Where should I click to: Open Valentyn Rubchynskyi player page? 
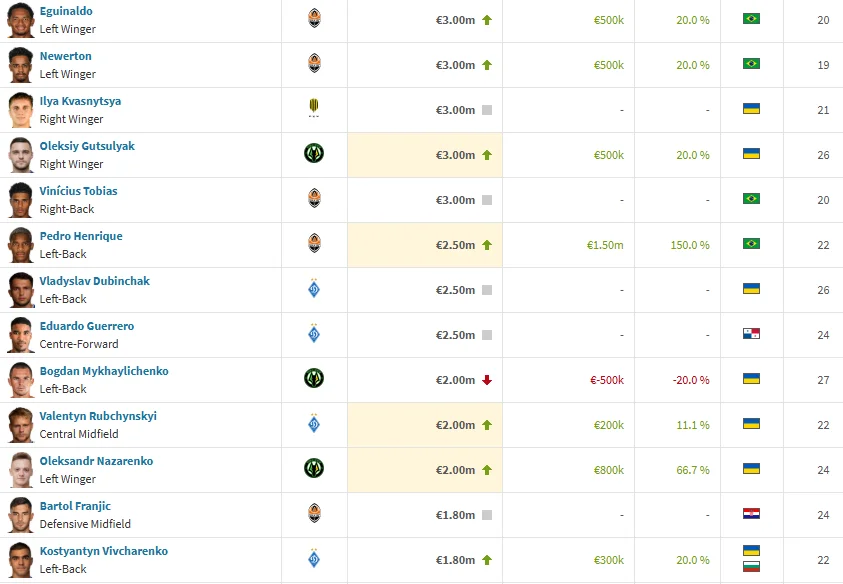98,416
